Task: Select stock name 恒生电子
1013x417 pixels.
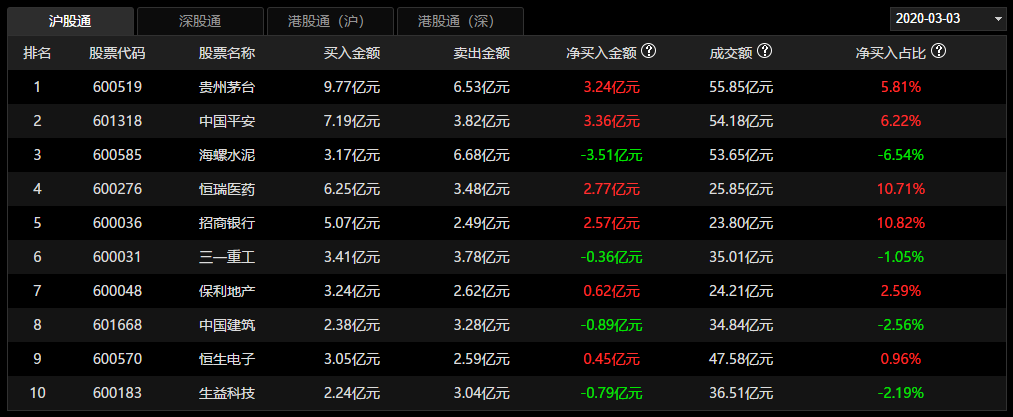Action: (227, 359)
